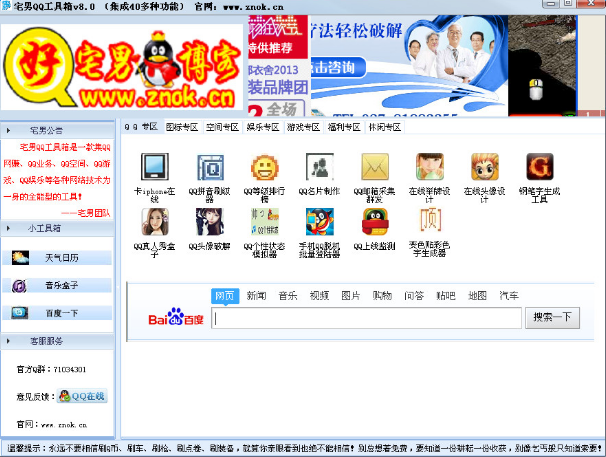Select Baidu 网页 search category
This screenshot has height=457, width=606.
(225, 296)
